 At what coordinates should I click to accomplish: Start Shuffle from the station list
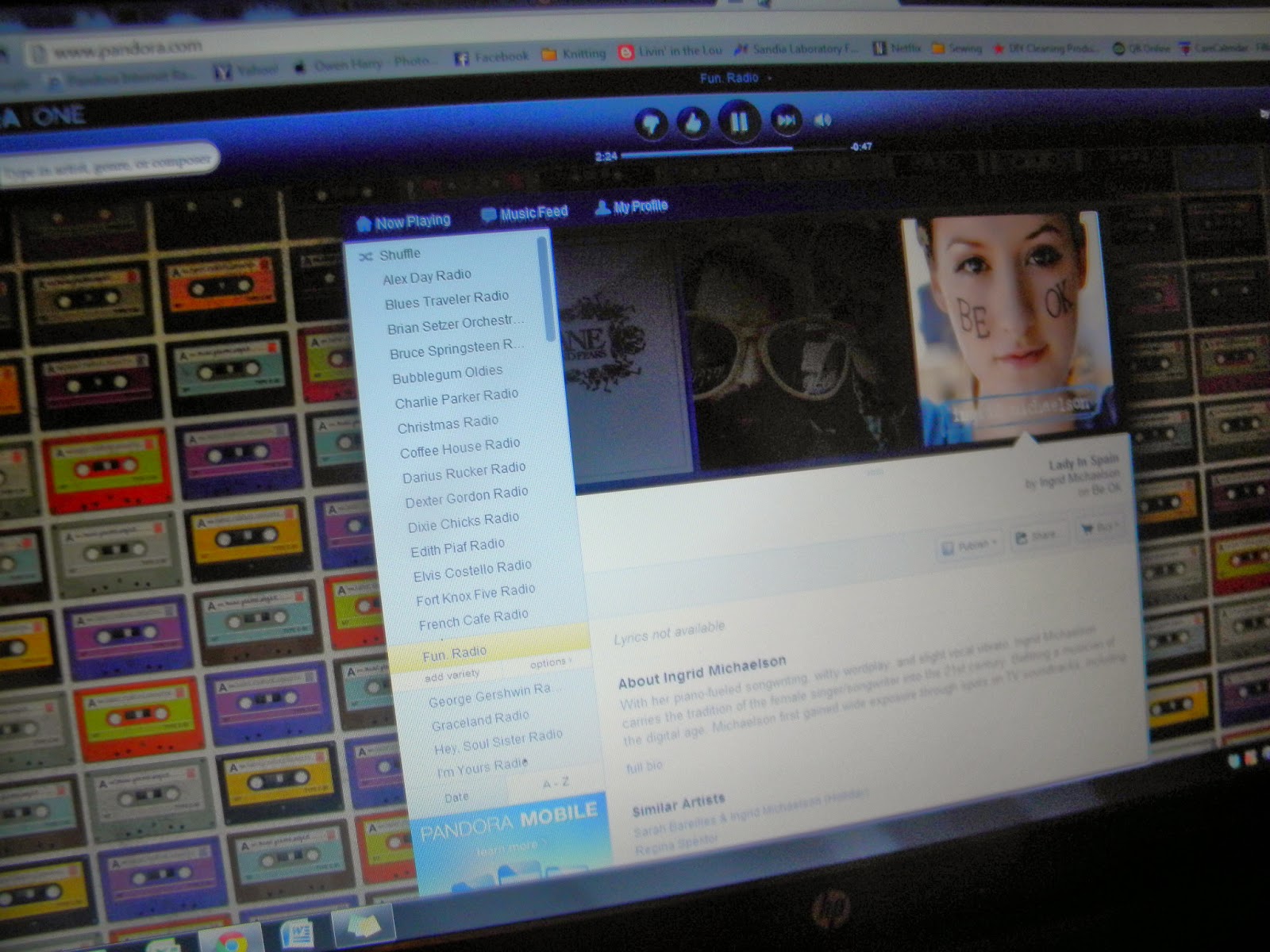point(390,255)
